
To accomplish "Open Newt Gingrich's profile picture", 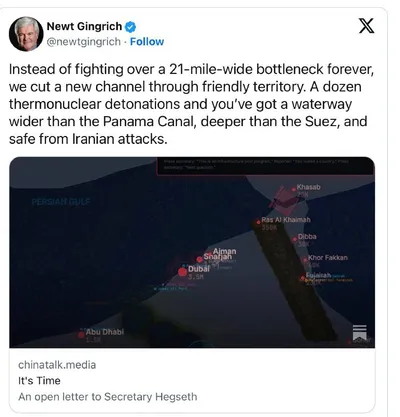I will point(26,34).
